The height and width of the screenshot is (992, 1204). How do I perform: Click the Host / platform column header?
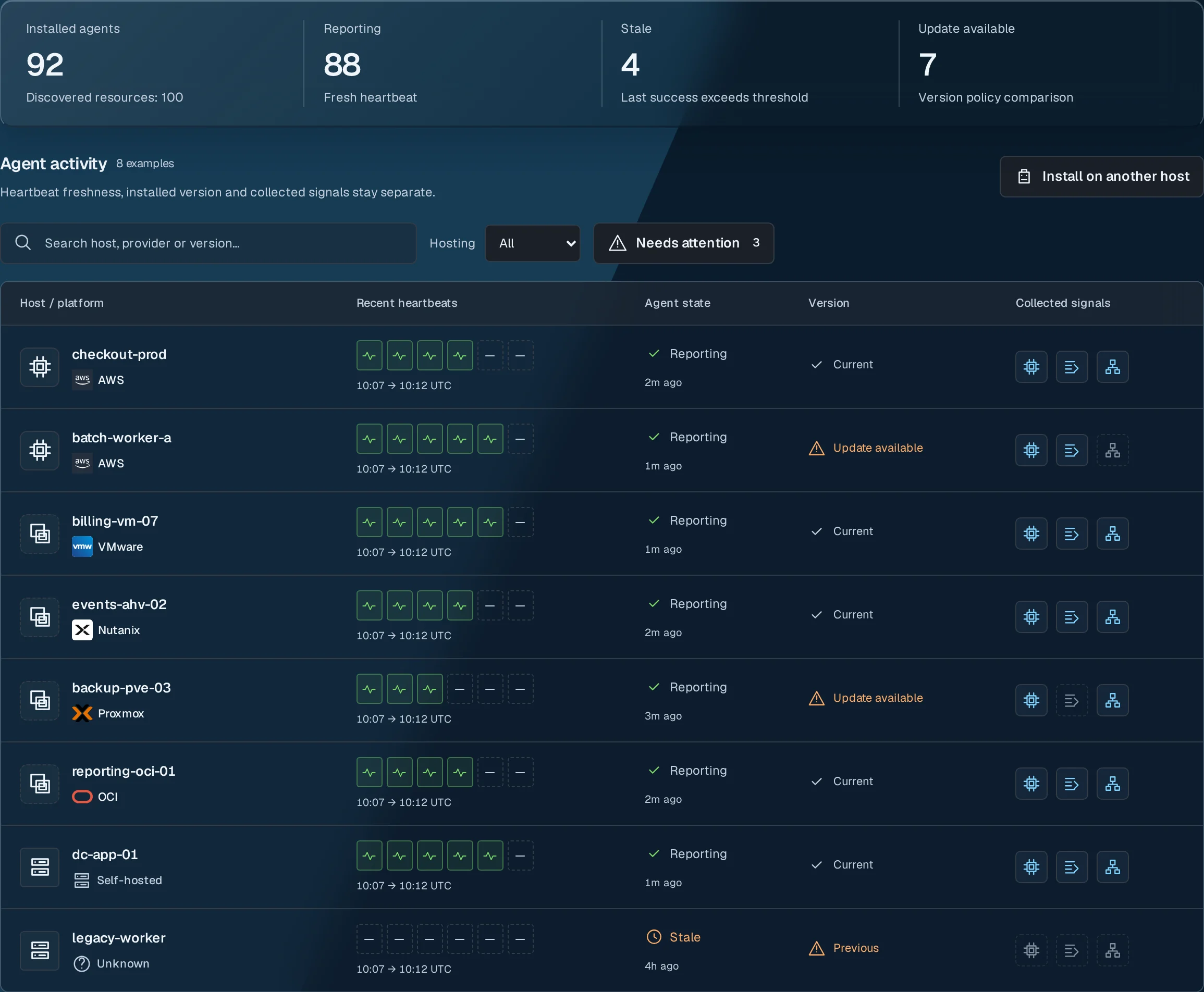pos(62,303)
